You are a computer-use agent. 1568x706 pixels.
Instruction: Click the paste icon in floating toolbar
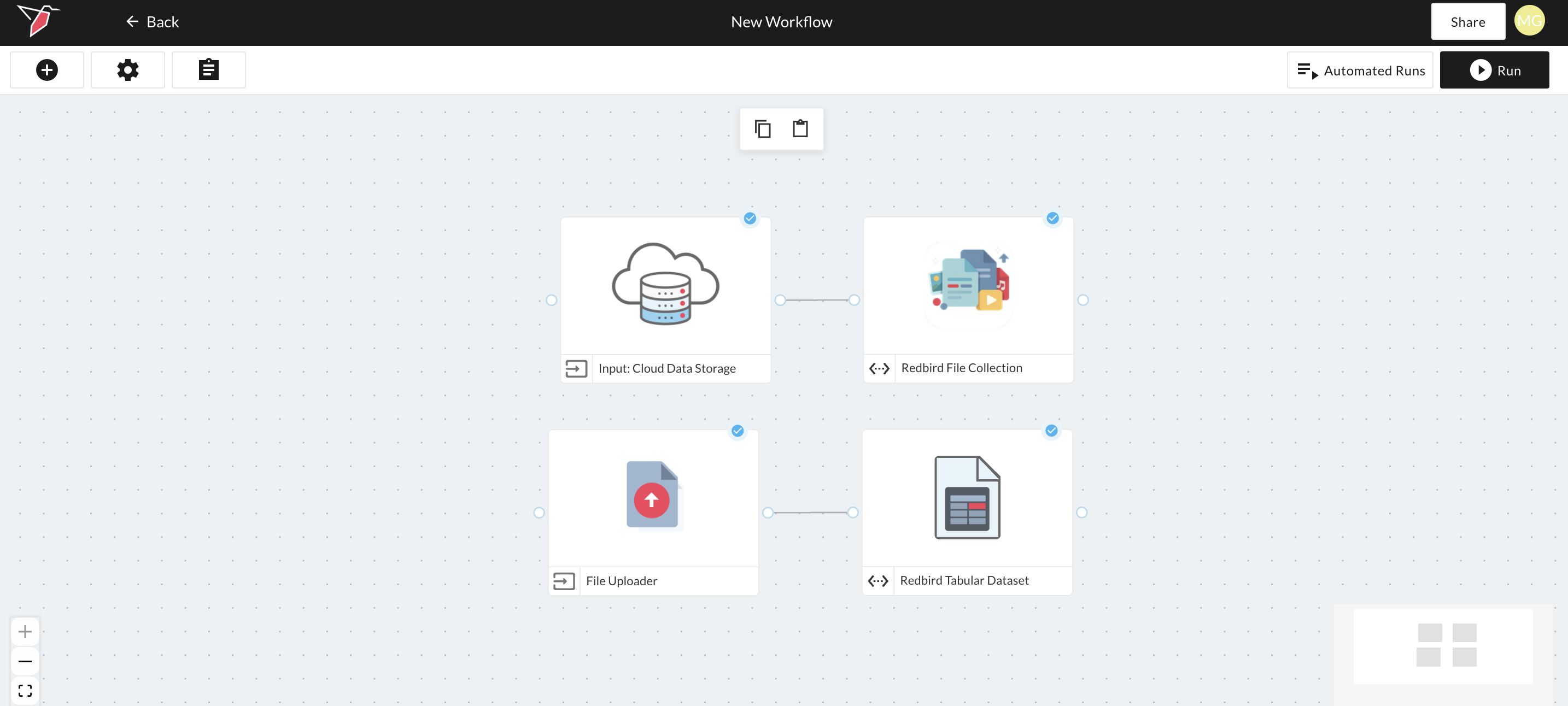(x=800, y=129)
